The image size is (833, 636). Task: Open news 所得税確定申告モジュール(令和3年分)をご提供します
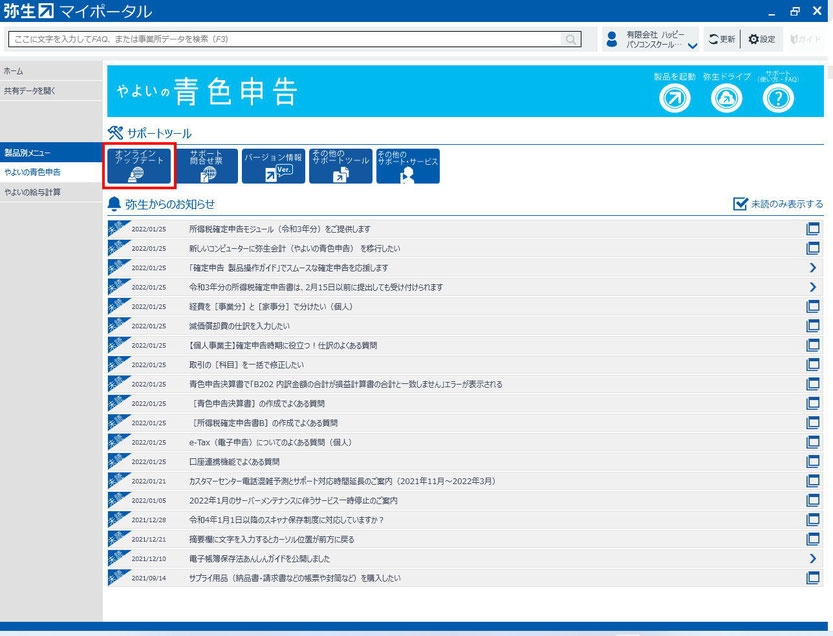(279, 229)
